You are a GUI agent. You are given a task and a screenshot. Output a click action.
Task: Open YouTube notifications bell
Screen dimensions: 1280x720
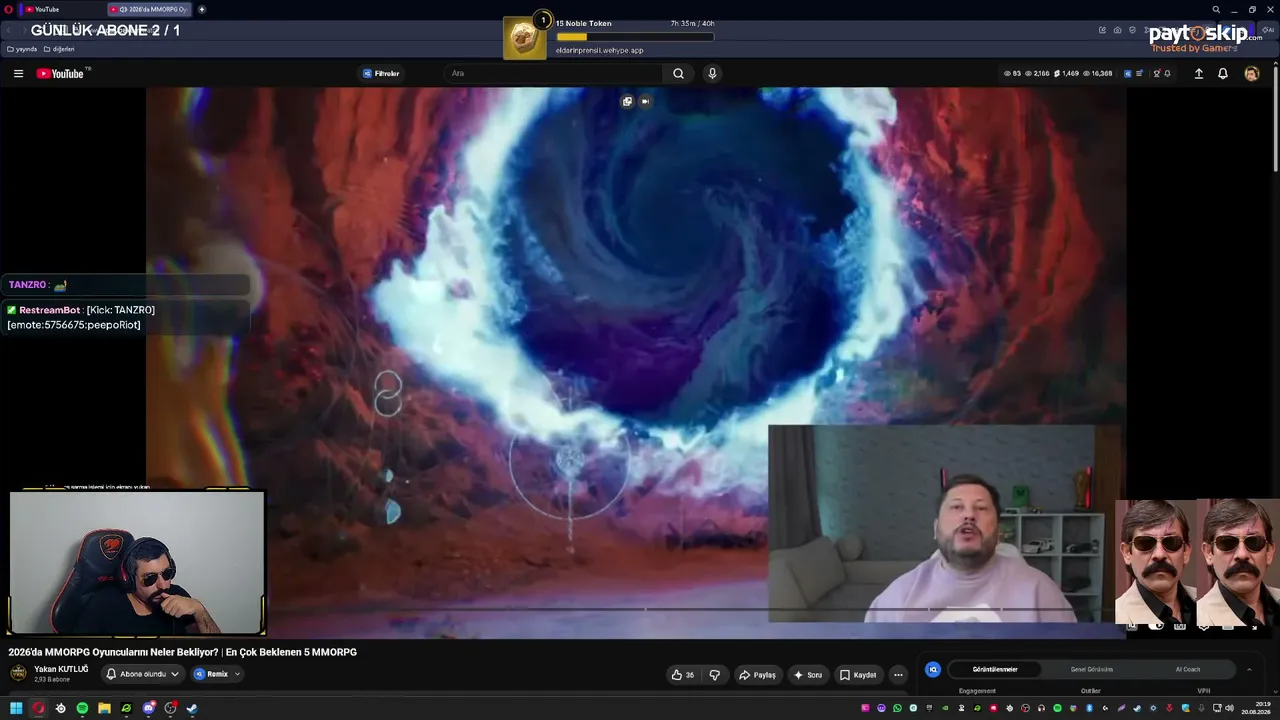[1222, 73]
